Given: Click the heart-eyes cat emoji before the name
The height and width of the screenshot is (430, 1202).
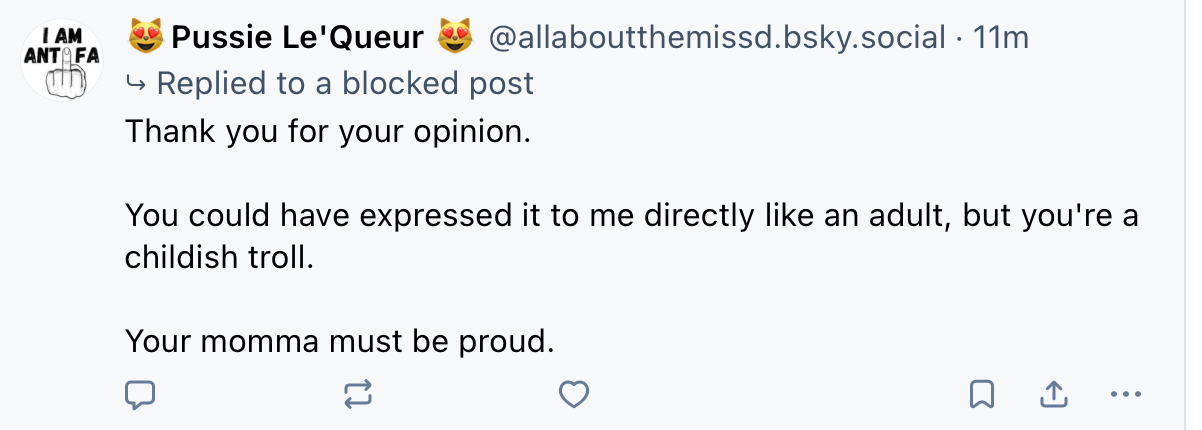Looking at the screenshot, I should tap(145, 39).
